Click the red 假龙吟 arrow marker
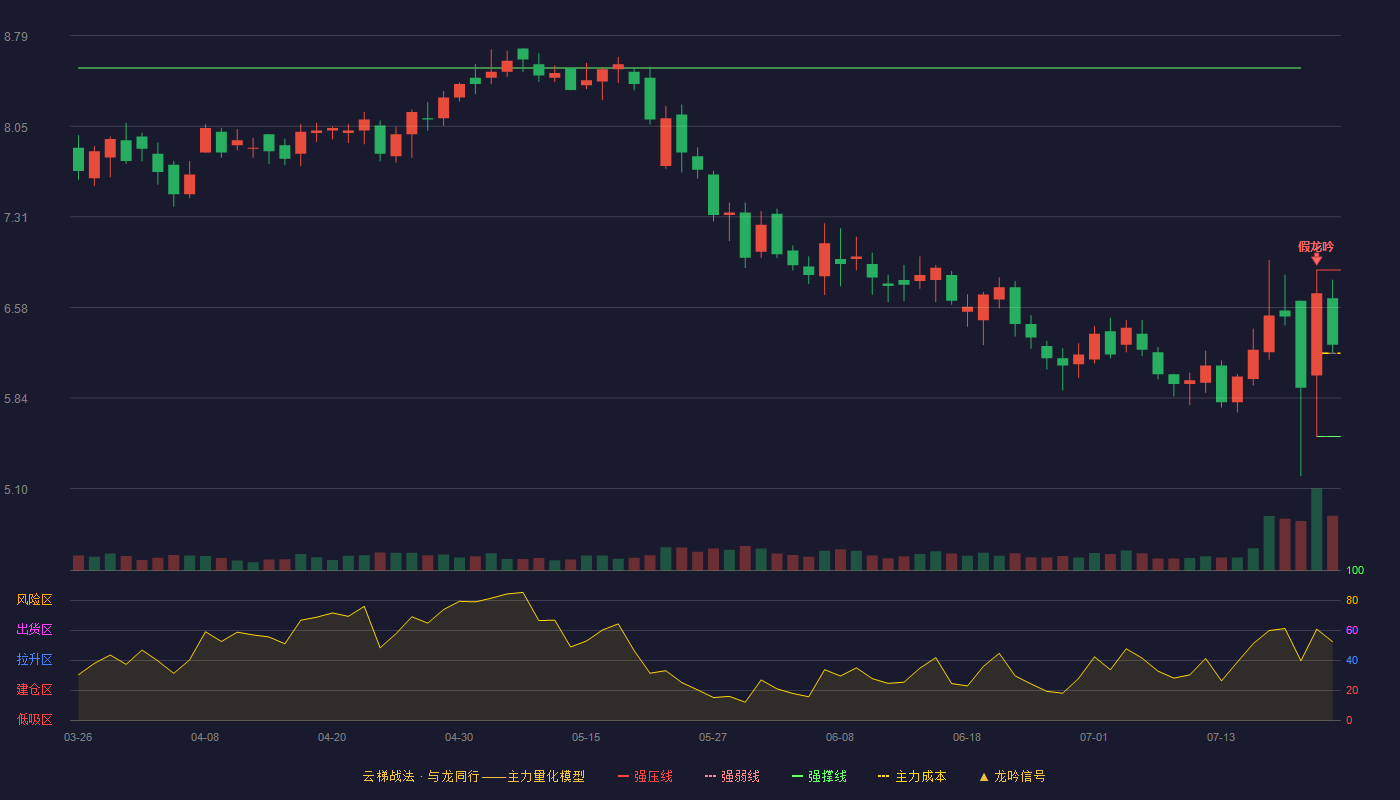This screenshot has width=1400, height=800. click(x=1316, y=259)
